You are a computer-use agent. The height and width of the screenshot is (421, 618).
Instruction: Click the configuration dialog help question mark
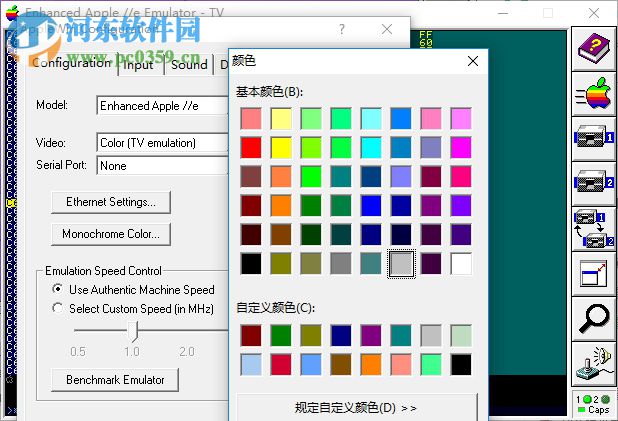(342, 29)
